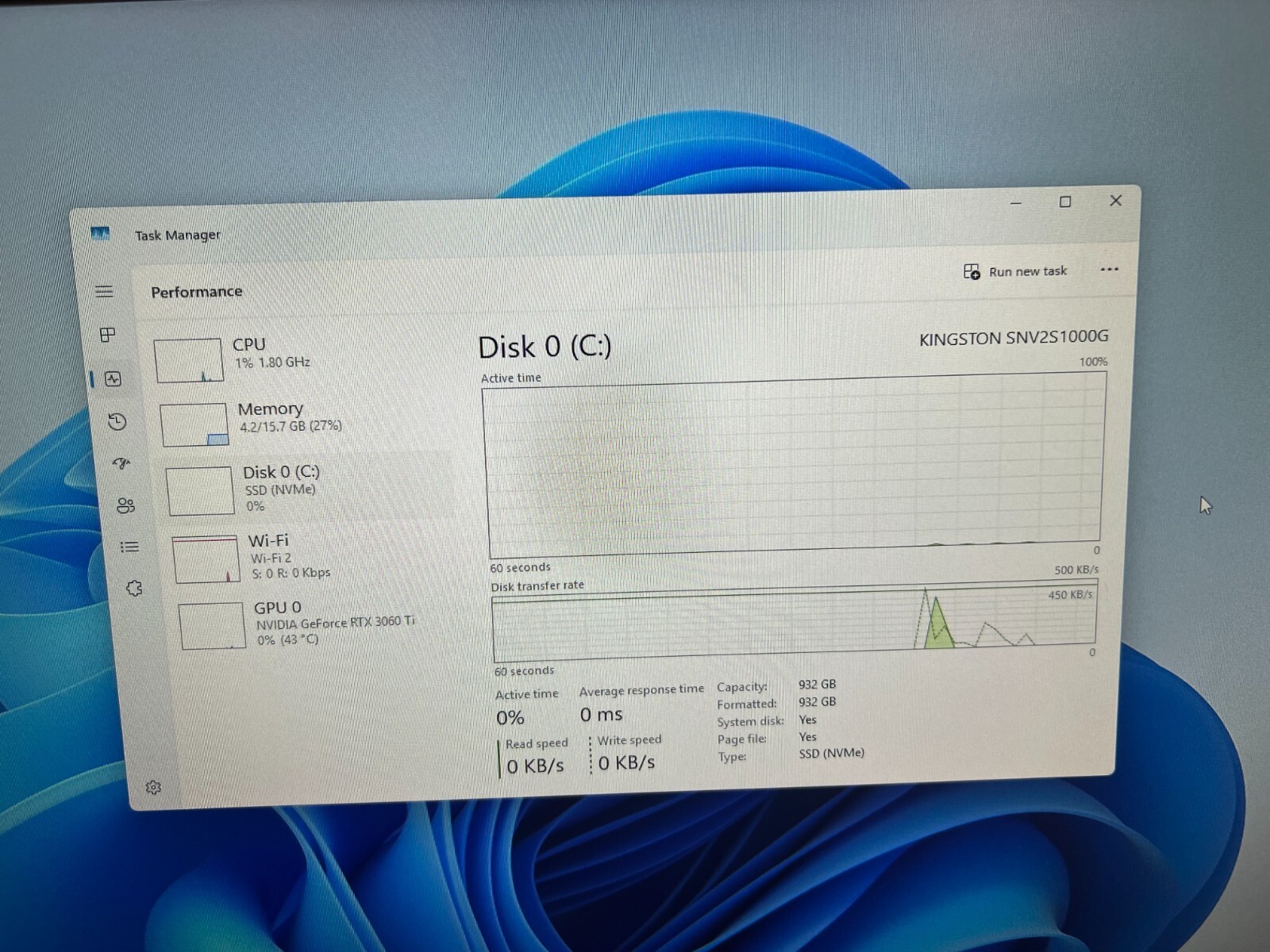Click the Memory mini graph thumbnail
Image resolution: width=1270 pixels, height=952 pixels.
[x=194, y=424]
